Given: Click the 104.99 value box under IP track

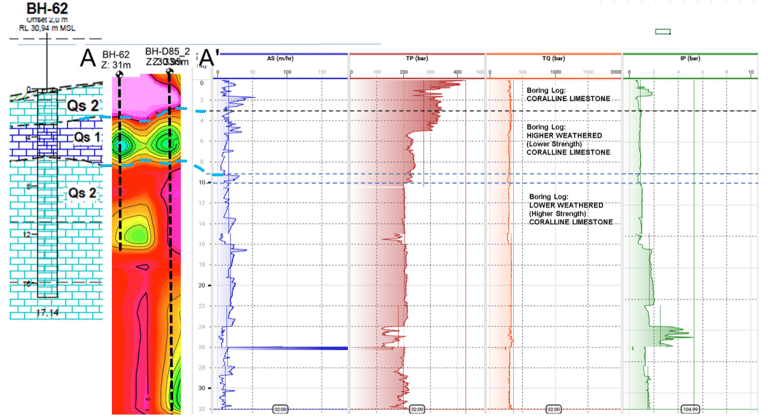Looking at the screenshot, I should tap(690, 409).
